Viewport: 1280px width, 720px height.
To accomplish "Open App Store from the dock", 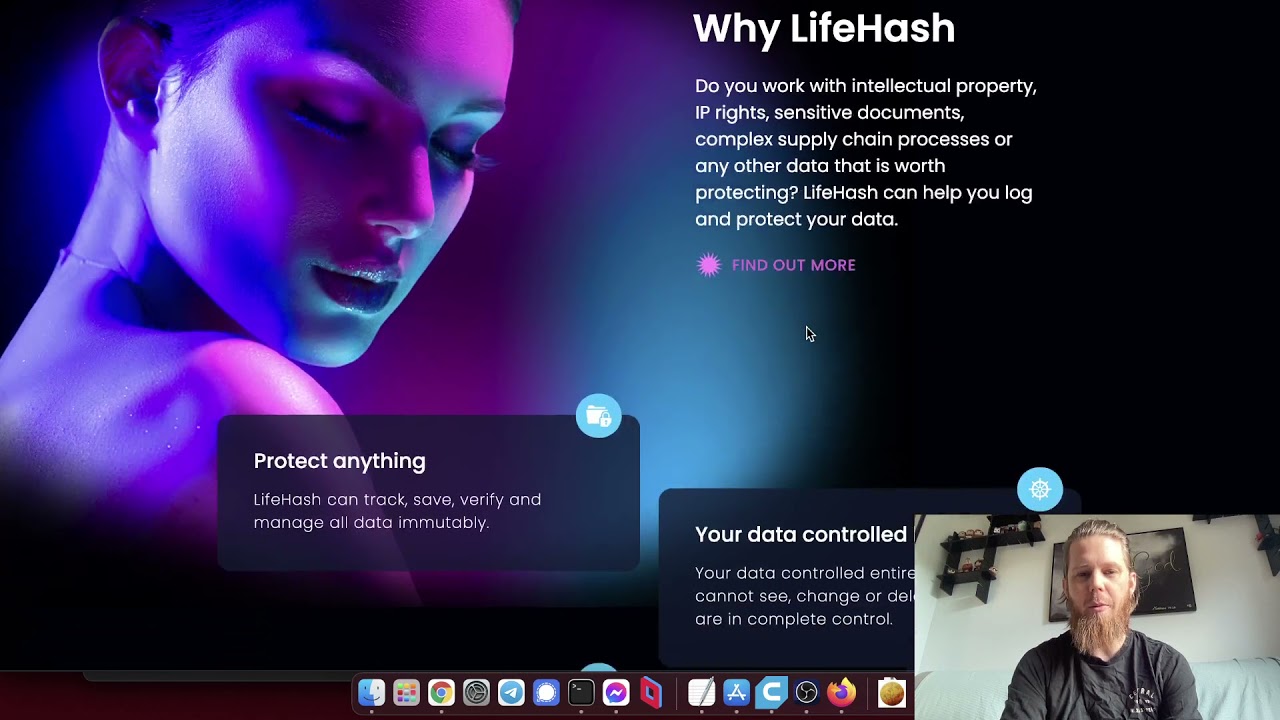I will 737,692.
